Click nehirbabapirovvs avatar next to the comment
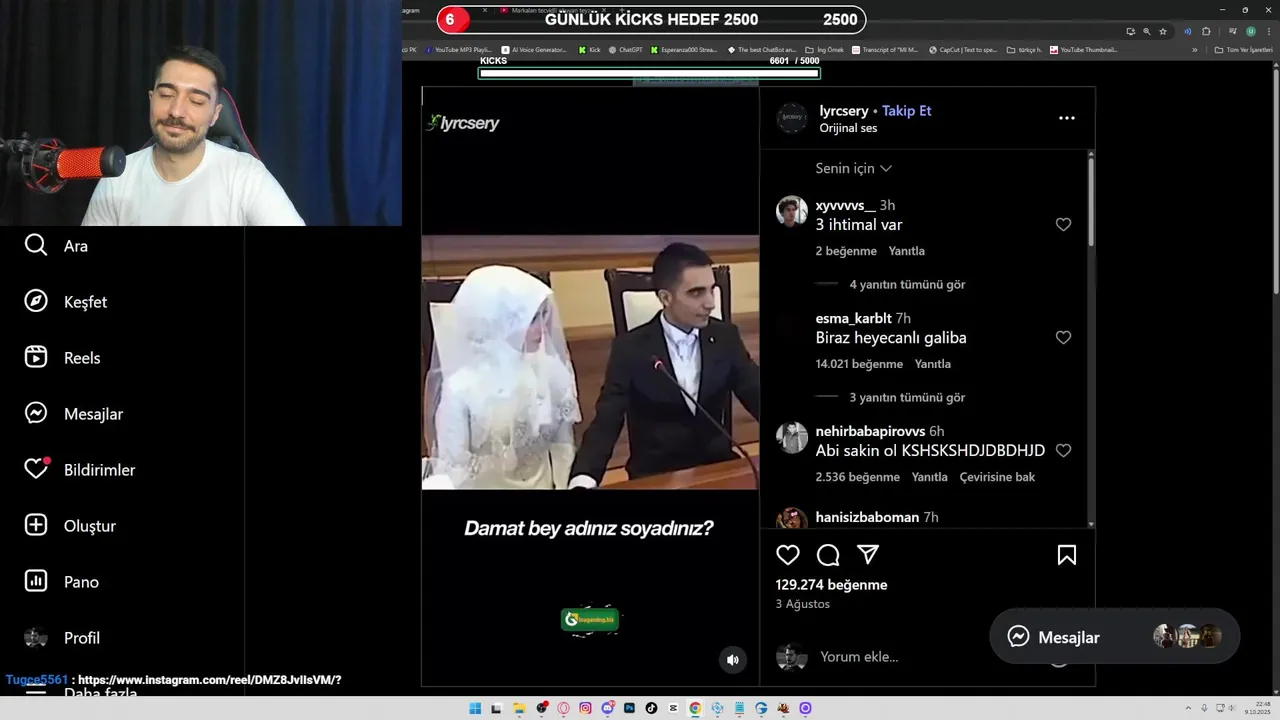The image size is (1280, 720). (x=792, y=438)
